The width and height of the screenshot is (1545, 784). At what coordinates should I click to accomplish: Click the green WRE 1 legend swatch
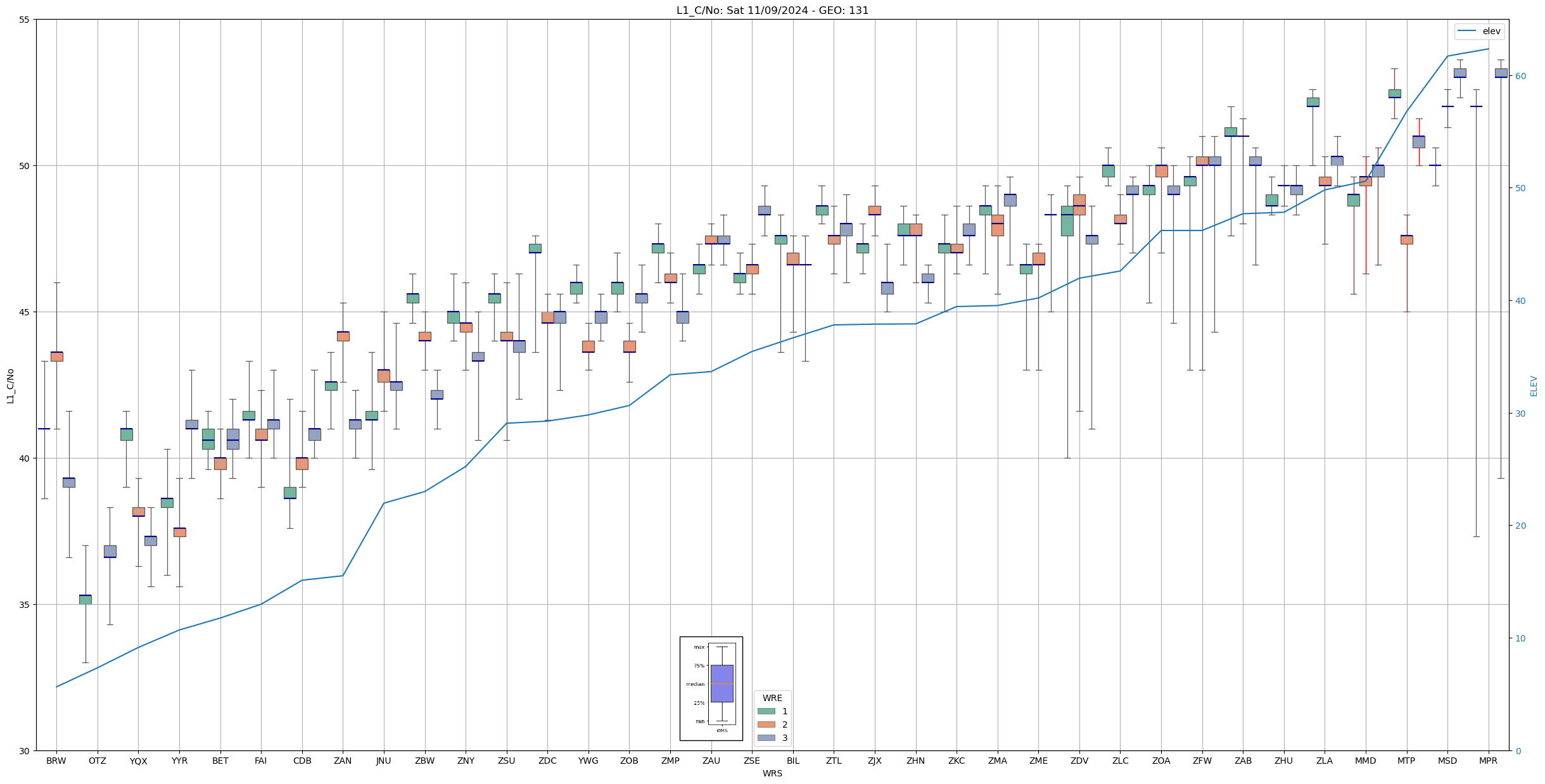pos(766,711)
